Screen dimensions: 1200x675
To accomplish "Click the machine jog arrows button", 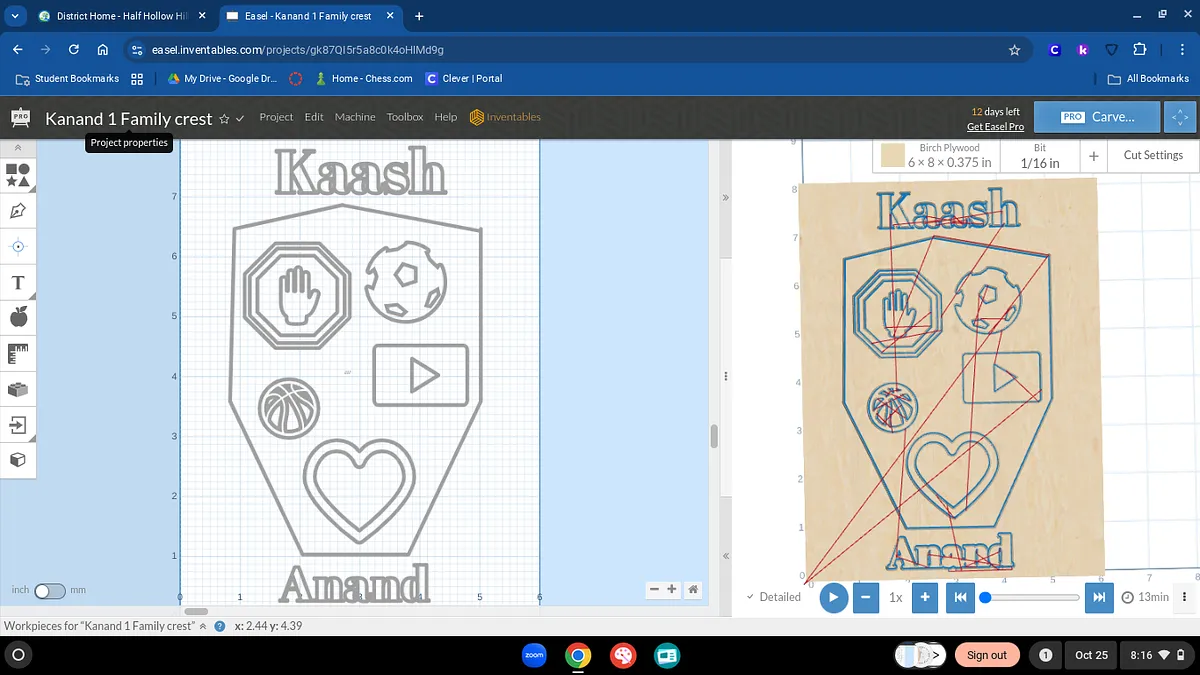I will (x=1181, y=117).
